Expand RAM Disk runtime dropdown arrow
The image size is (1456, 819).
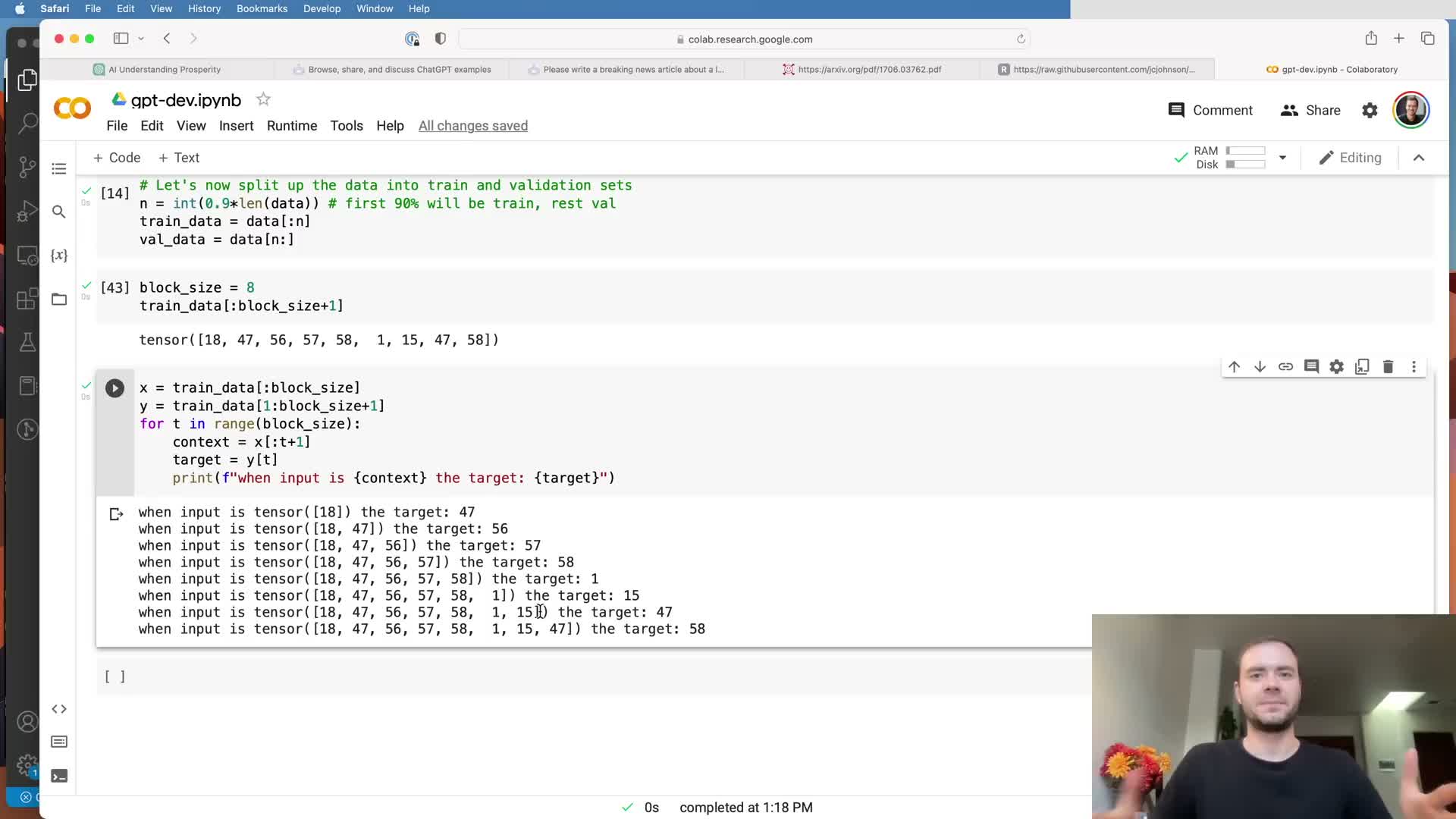(x=1282, y=158)
